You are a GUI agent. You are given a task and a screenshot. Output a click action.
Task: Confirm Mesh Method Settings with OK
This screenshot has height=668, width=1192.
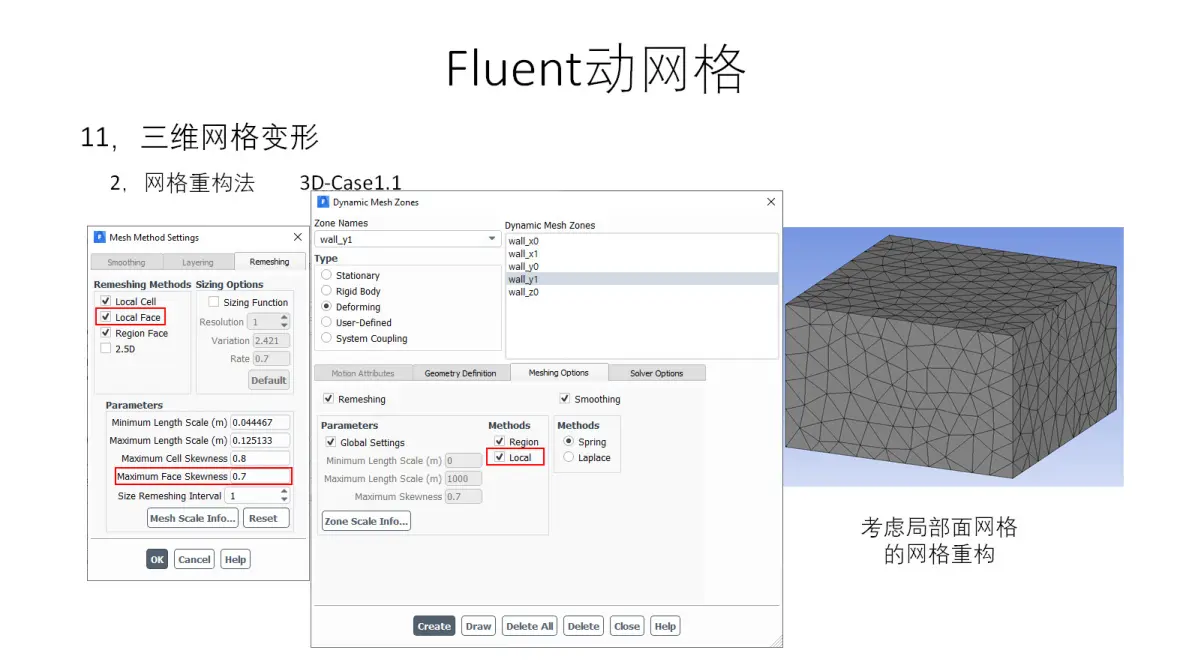[157, 559]
